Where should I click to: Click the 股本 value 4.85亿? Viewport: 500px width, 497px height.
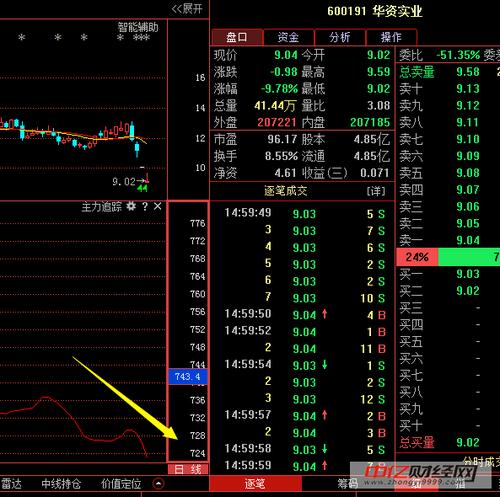coord(372,139)
